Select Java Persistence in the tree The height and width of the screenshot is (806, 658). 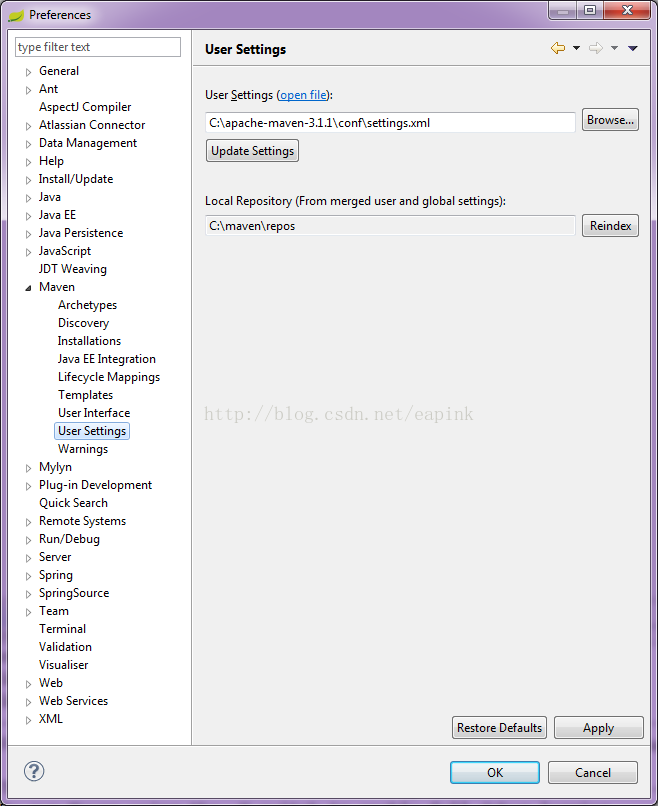(81, 233)
